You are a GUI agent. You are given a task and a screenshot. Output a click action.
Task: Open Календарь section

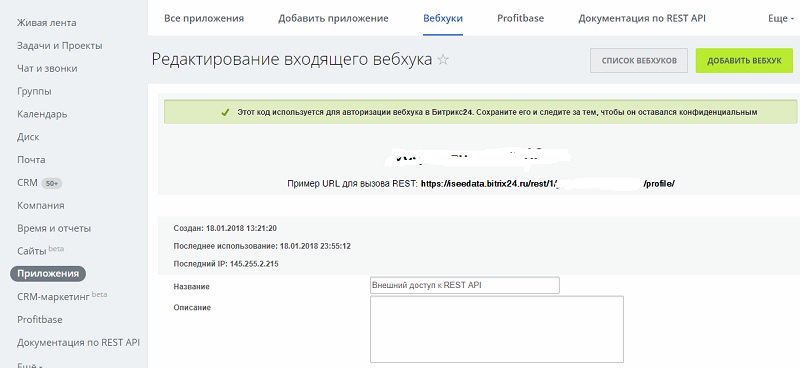(42, 114)
